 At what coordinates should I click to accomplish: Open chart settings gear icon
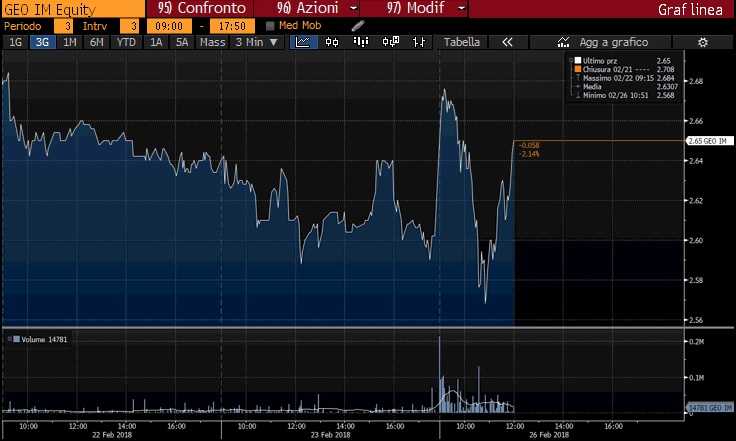coord(703,42)
